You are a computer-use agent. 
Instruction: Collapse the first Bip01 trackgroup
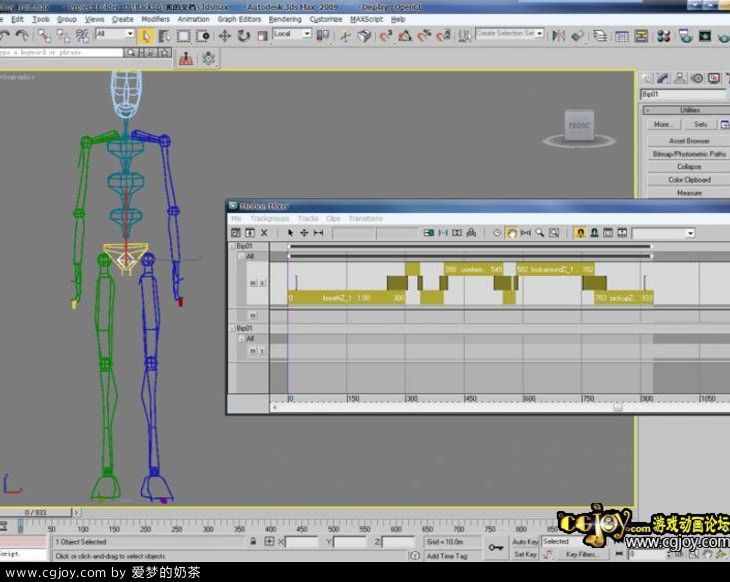coord(232,246)
